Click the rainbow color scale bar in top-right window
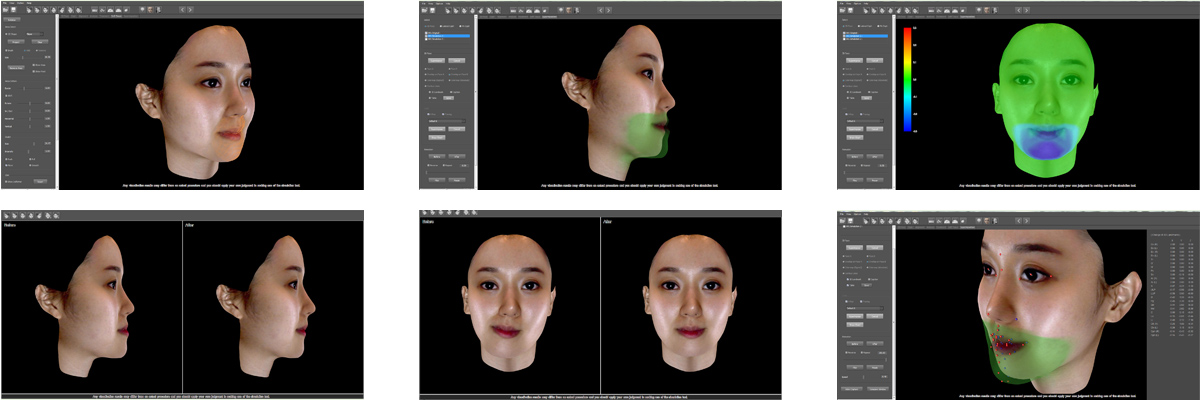1200x403 pixels. click(907, 80)
